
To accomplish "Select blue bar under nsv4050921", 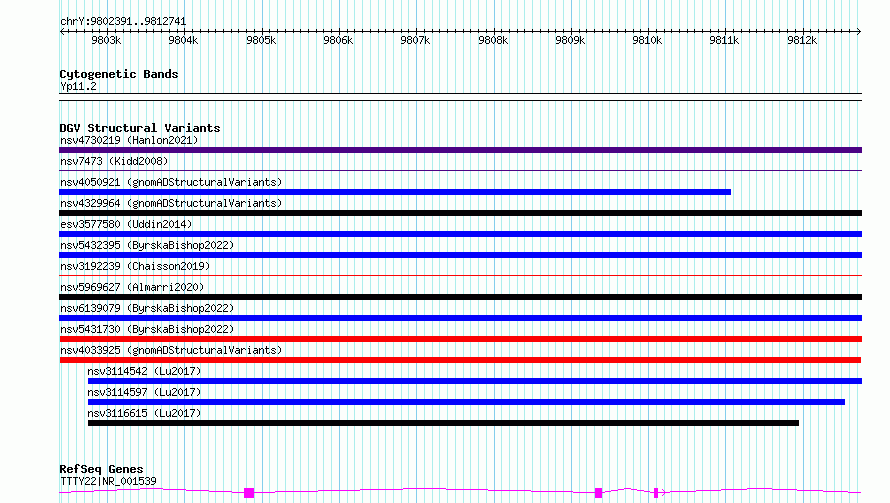I will 395,192.
